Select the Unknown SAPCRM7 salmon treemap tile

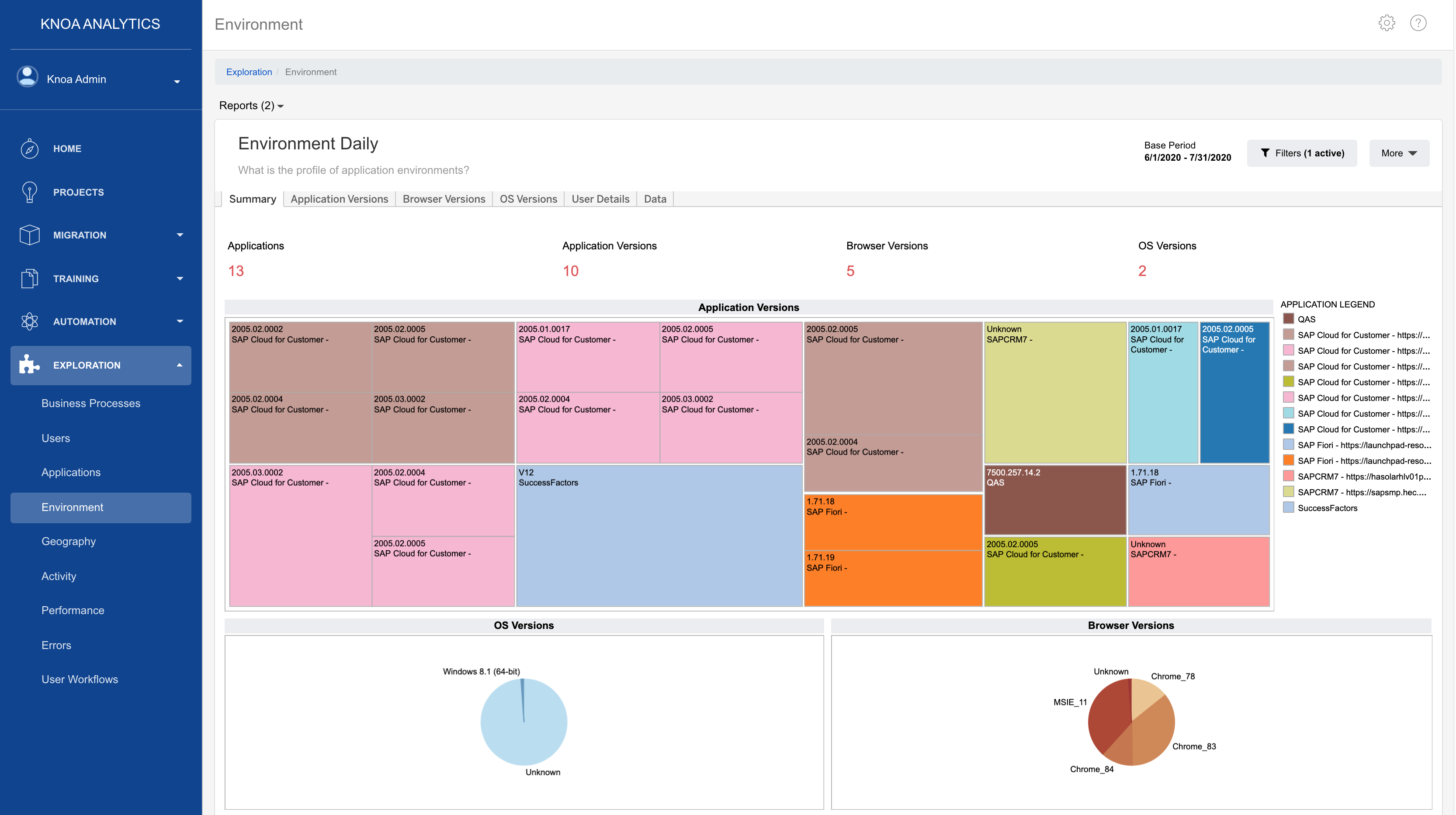coord(1199,572)
